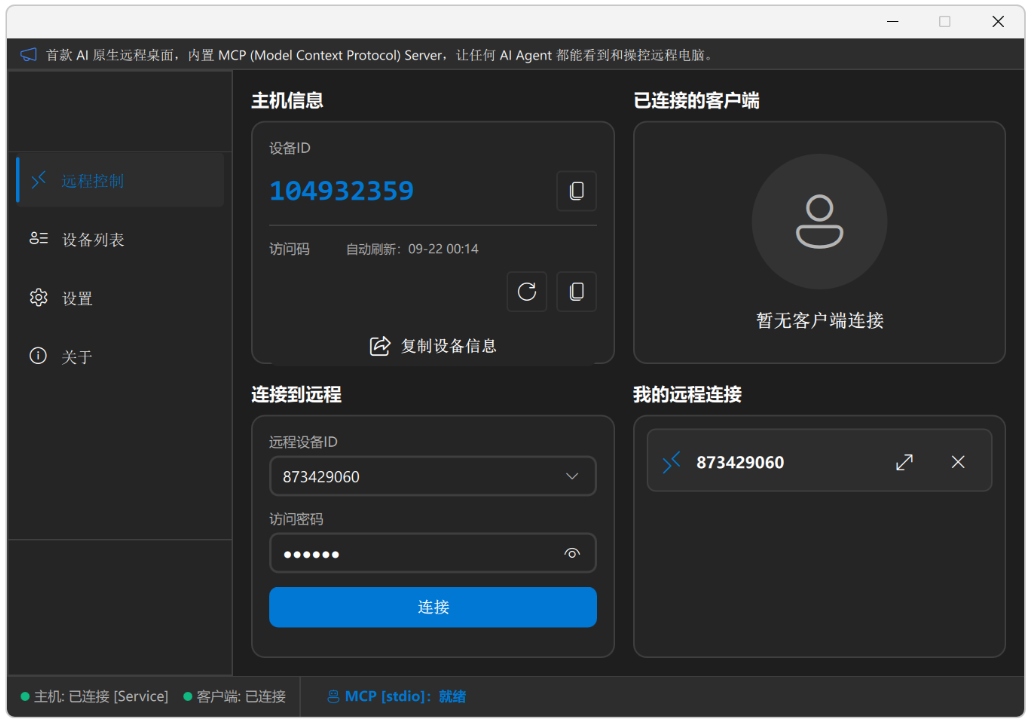Click the 远程设备ID field with 873429060
Viewport: 1032px width, 726px height.
(x=432, y=476)
